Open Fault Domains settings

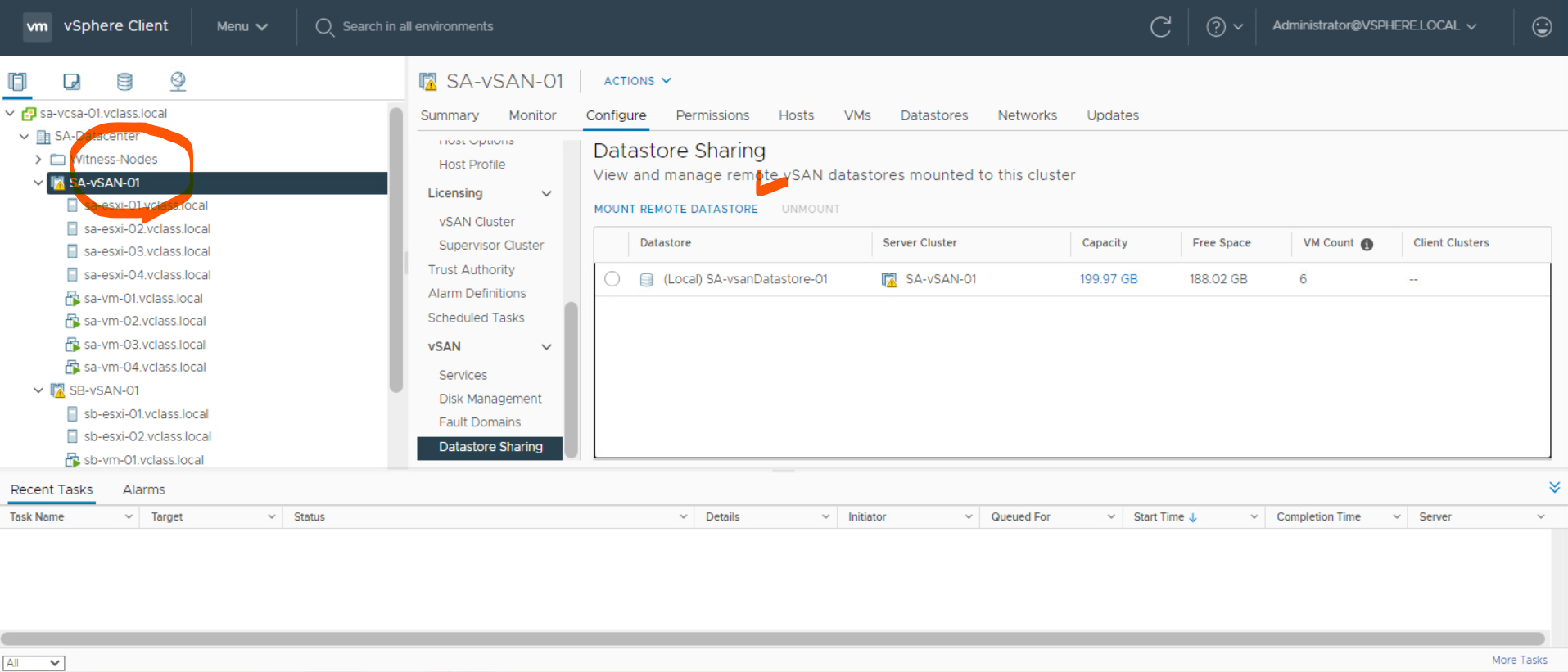click(x=480, y=422)
